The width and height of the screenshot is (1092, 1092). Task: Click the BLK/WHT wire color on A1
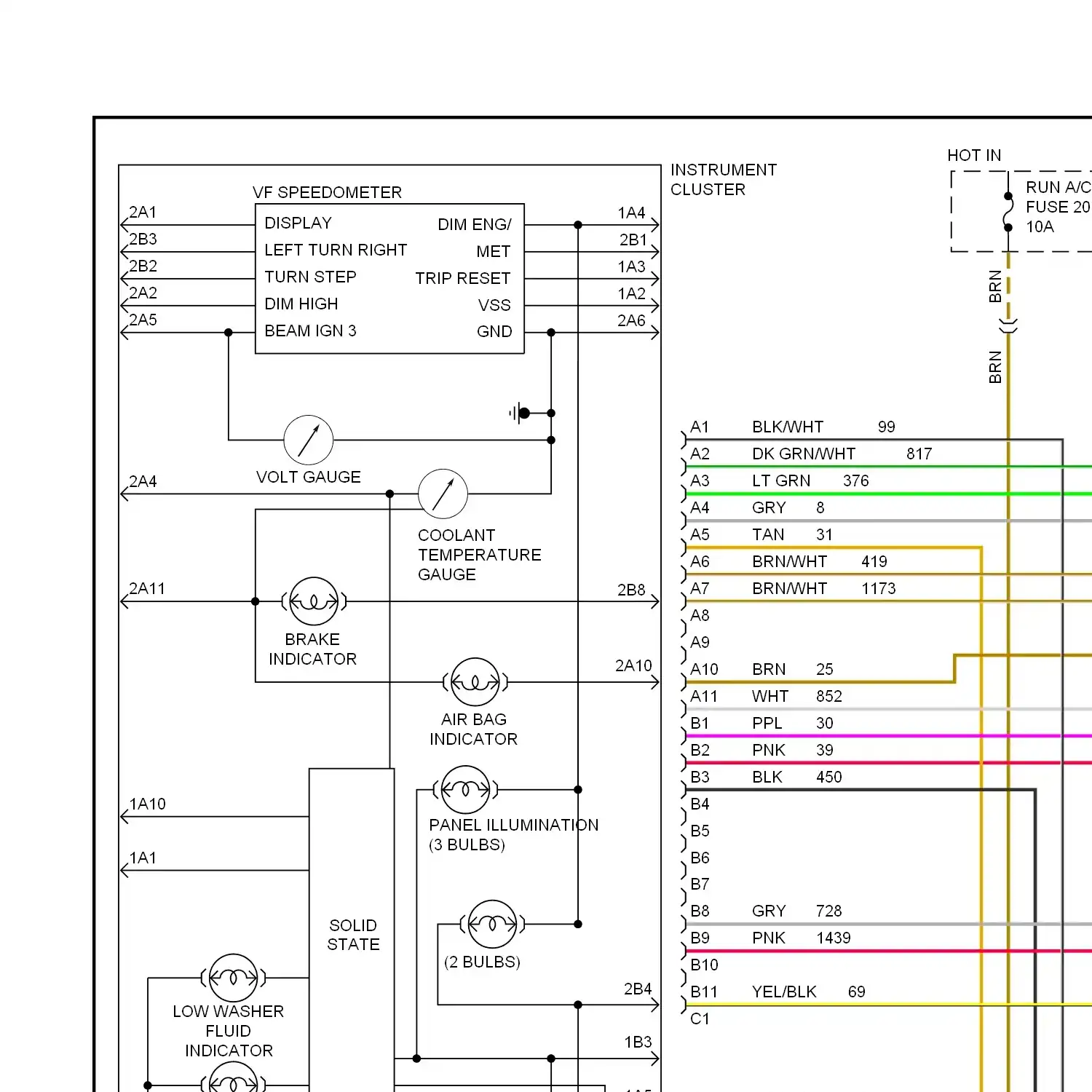[x=788, y=427]
